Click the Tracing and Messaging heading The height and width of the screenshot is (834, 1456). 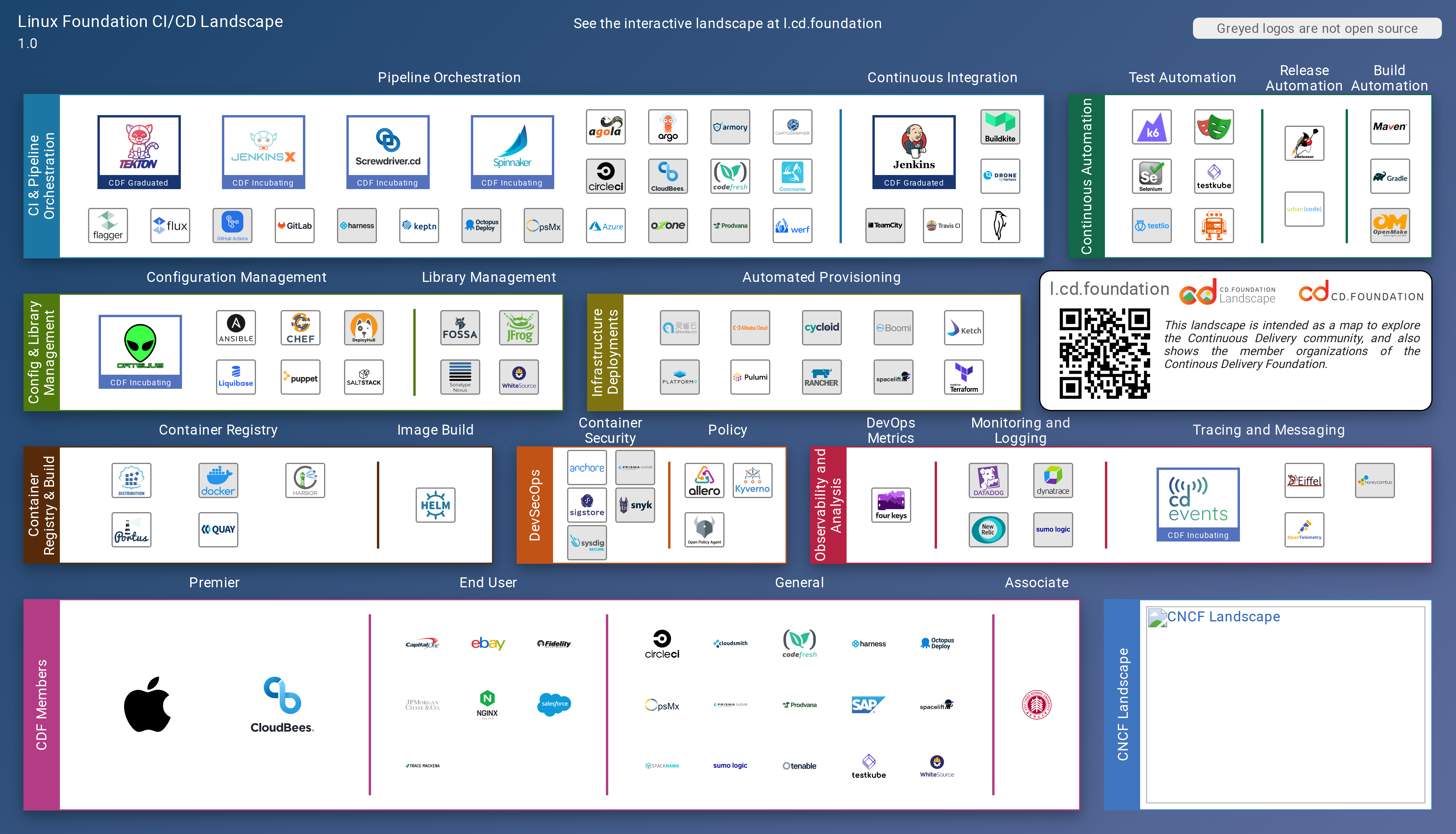(x=1268, y=430)
